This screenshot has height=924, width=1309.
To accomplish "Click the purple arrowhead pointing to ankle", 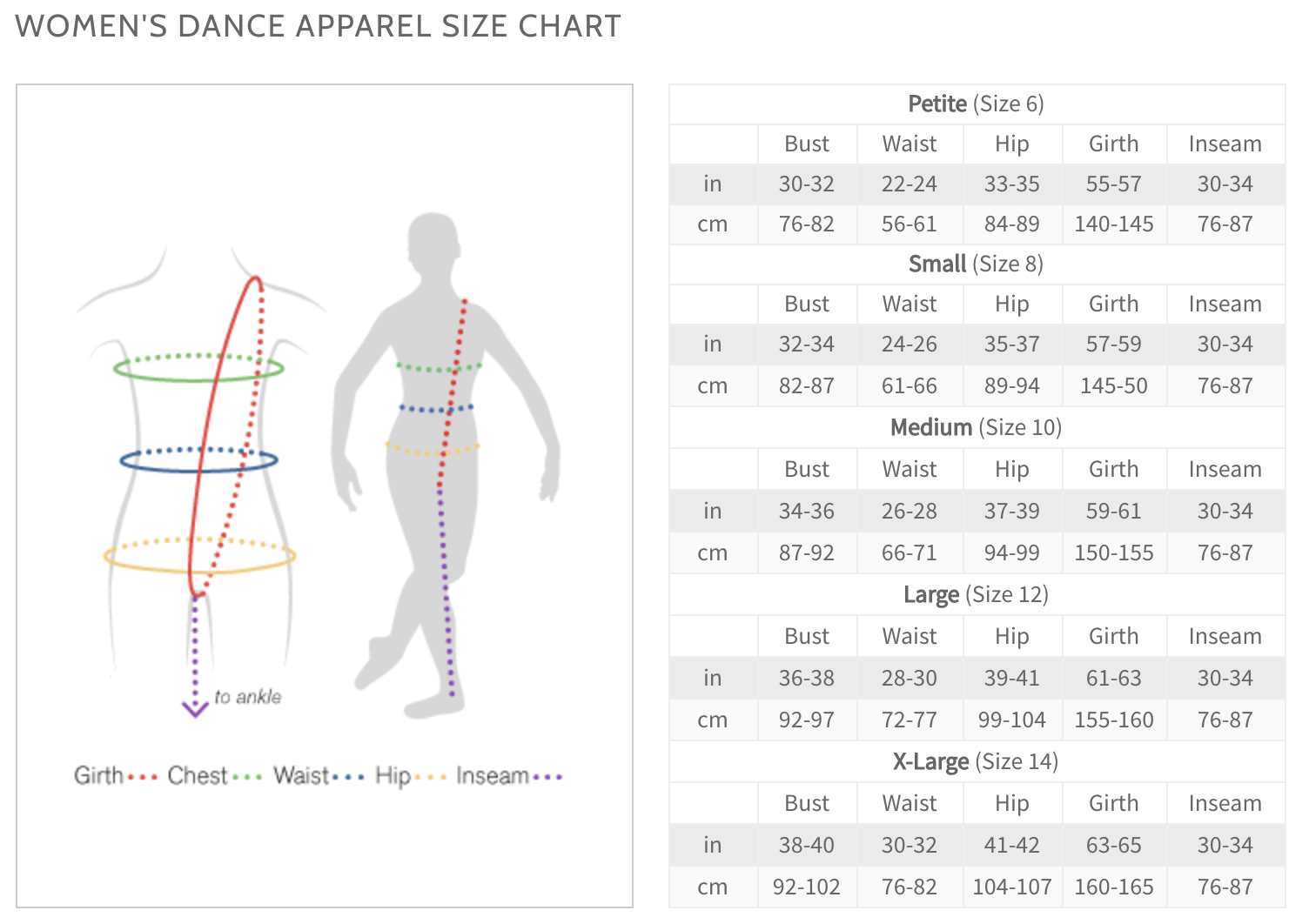I will (195, 708).
